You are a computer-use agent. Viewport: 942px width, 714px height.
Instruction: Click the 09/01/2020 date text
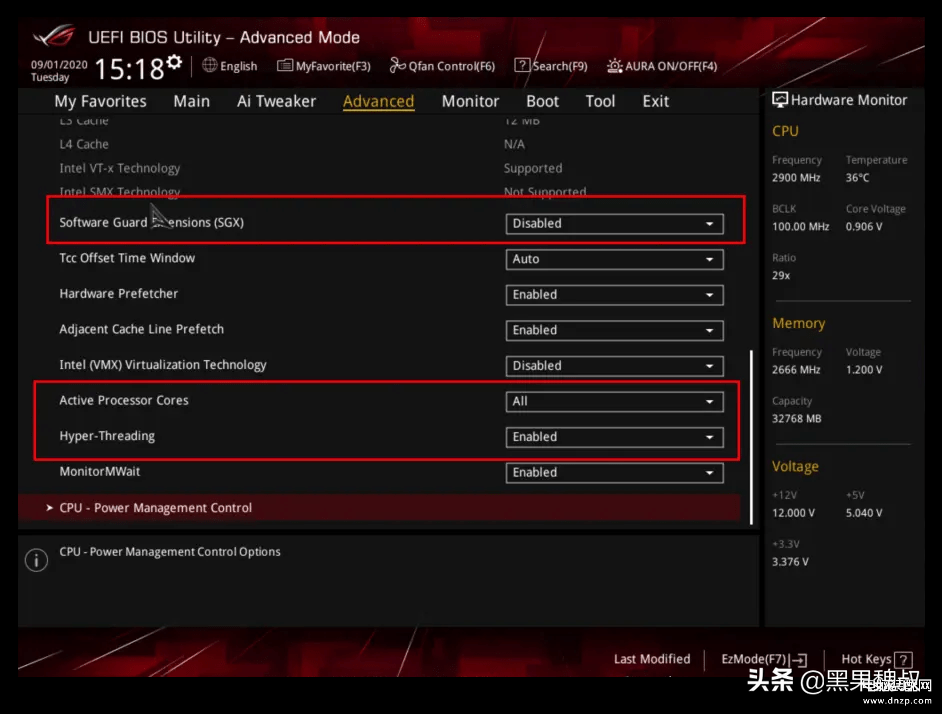tap(59, 64)
